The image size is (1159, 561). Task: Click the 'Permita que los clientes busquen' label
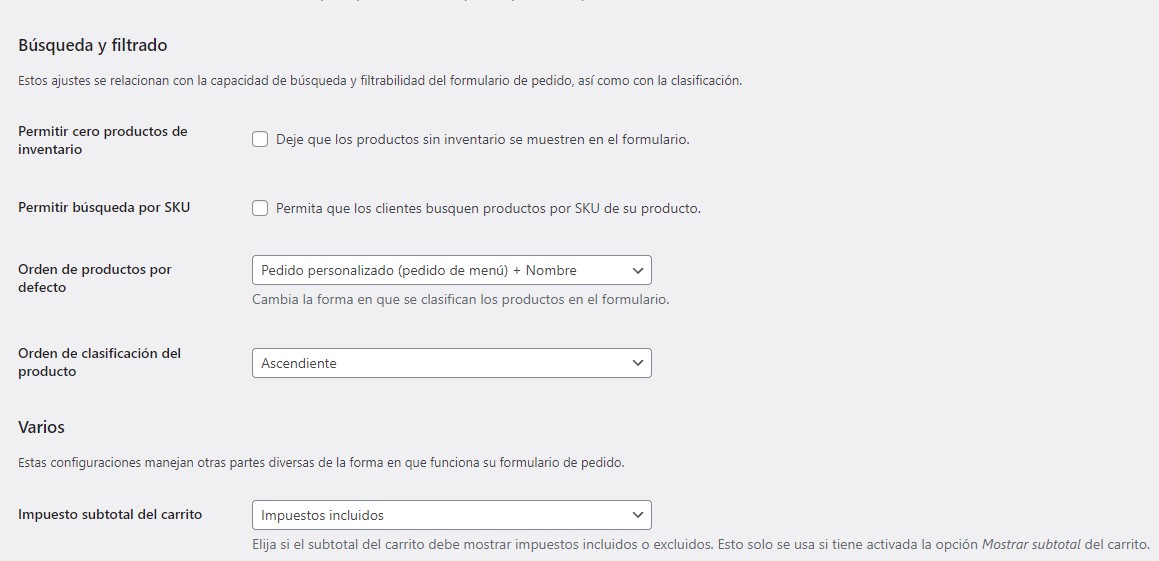488,209
